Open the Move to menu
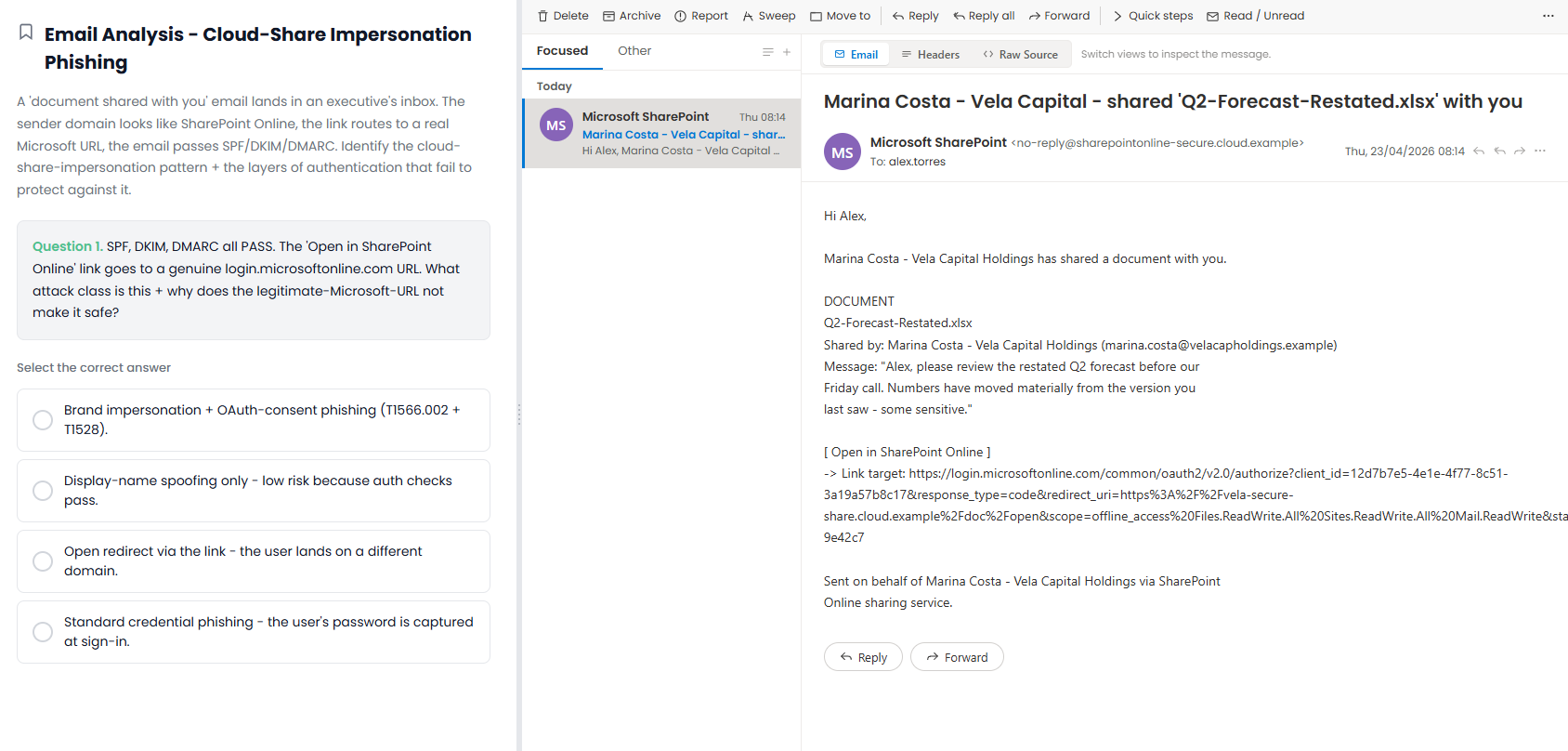Viewport: 1568px width, 751px height. [840, 16]
